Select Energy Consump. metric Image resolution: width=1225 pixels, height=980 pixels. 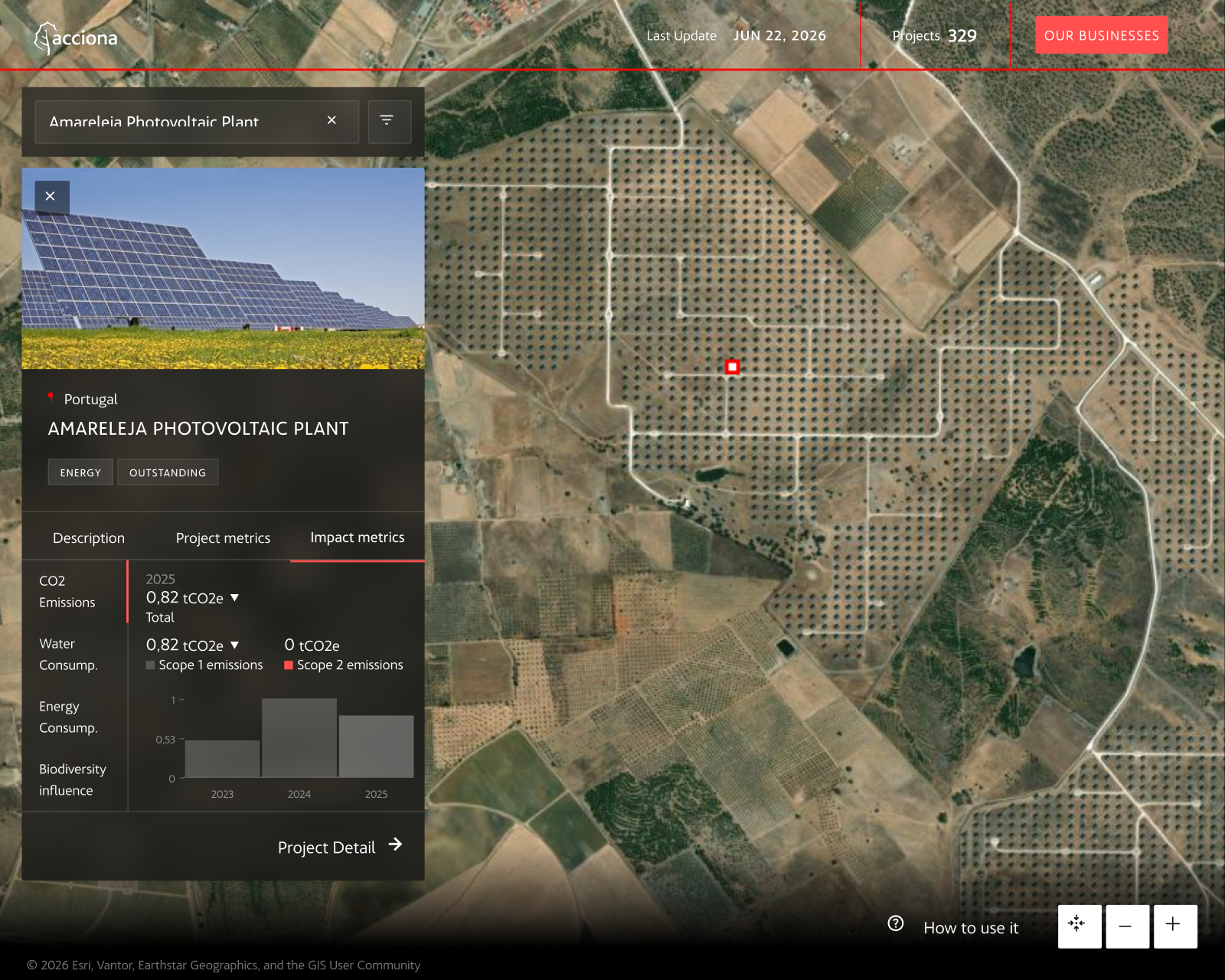pyautogui.click(x=74, y=717)
